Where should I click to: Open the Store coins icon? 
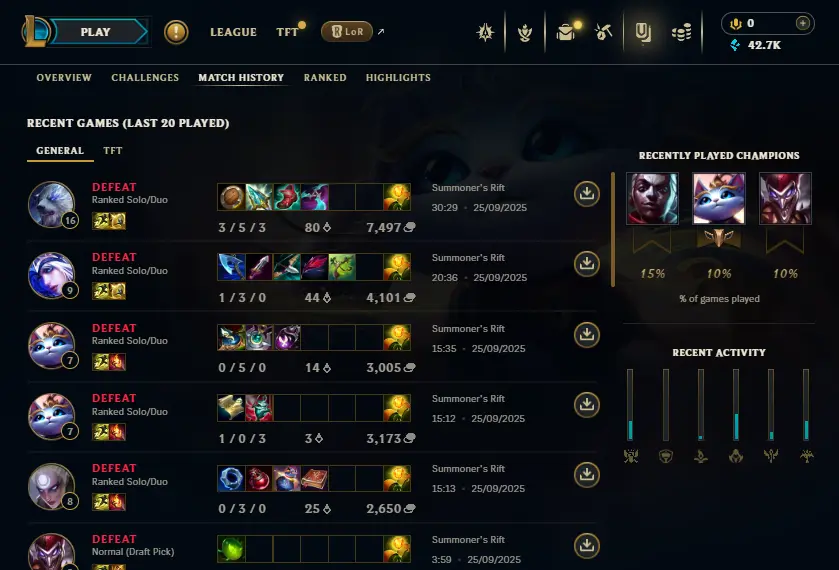(681, 32)
